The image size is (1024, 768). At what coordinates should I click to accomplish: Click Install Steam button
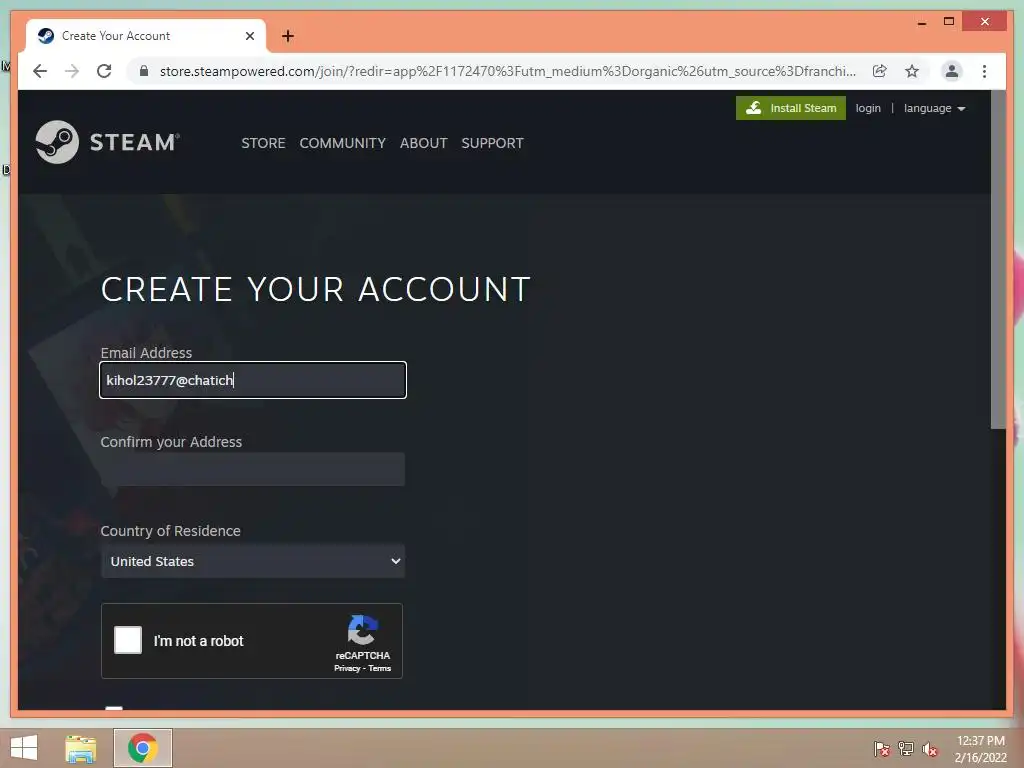point(791,108)
